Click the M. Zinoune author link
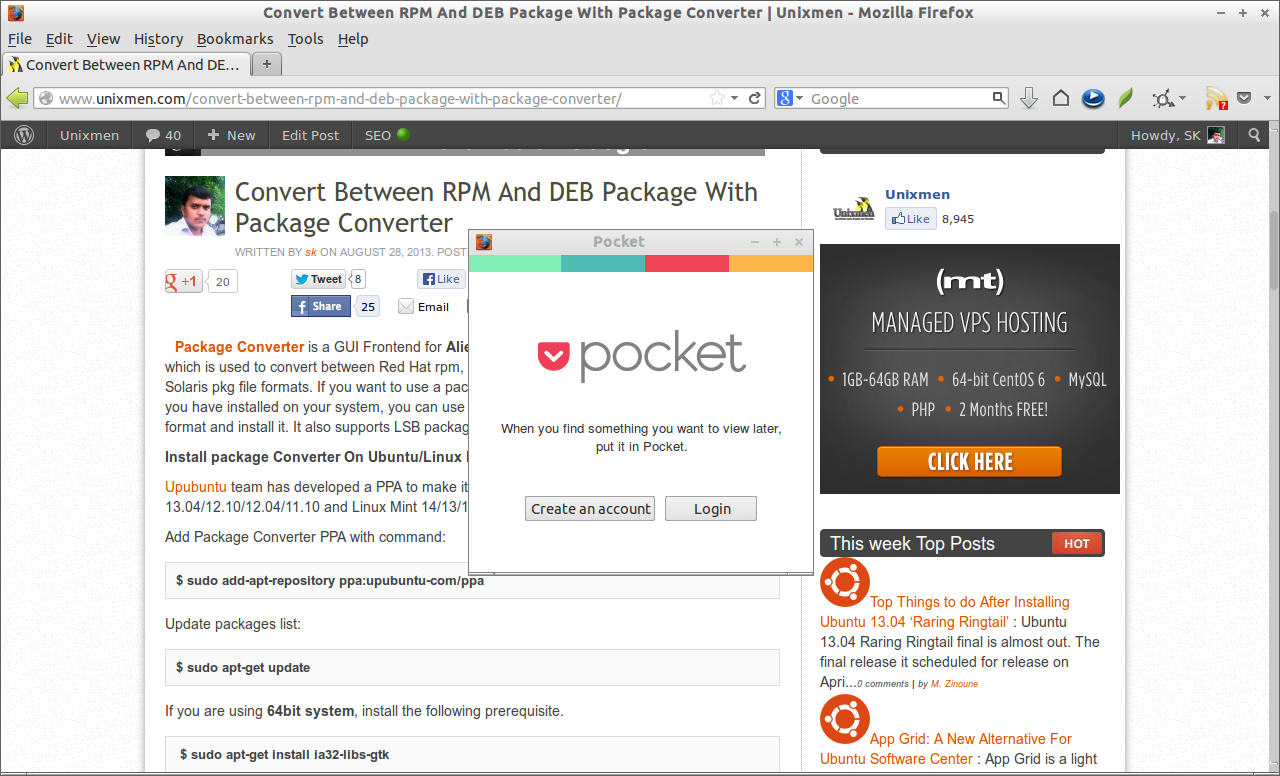Image resolution: width=1280 pixels, height=776 pixels. tap(954, 684)
